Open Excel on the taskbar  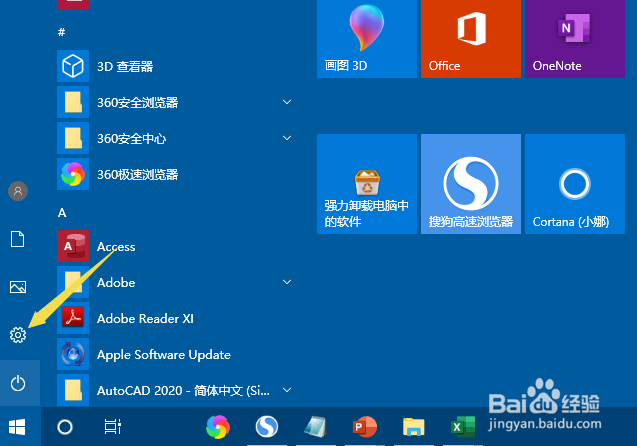[463, 427]
